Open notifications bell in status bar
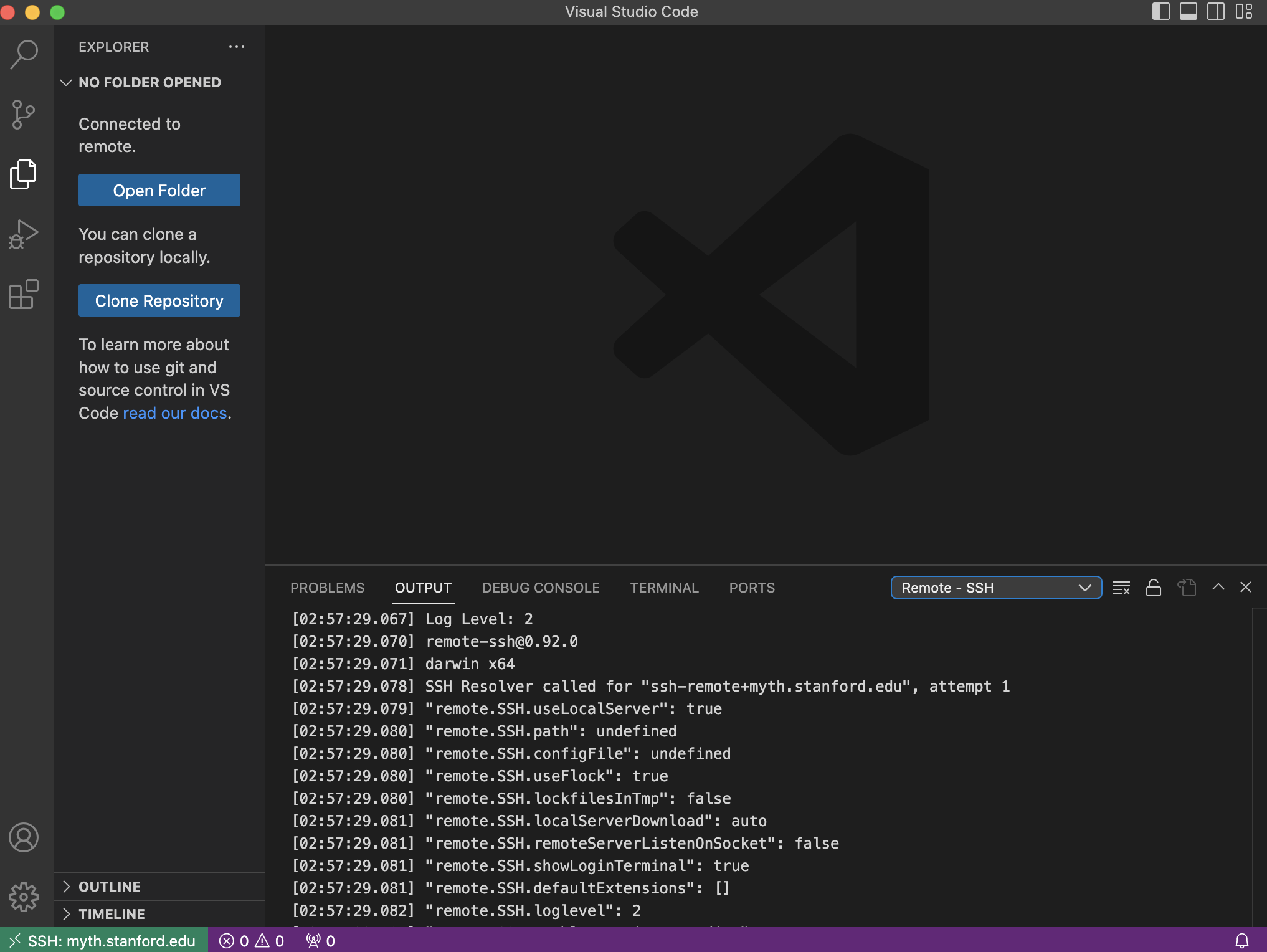Image resolution: width=1267 pixels, height=952 pixels. coord(1242,941)
